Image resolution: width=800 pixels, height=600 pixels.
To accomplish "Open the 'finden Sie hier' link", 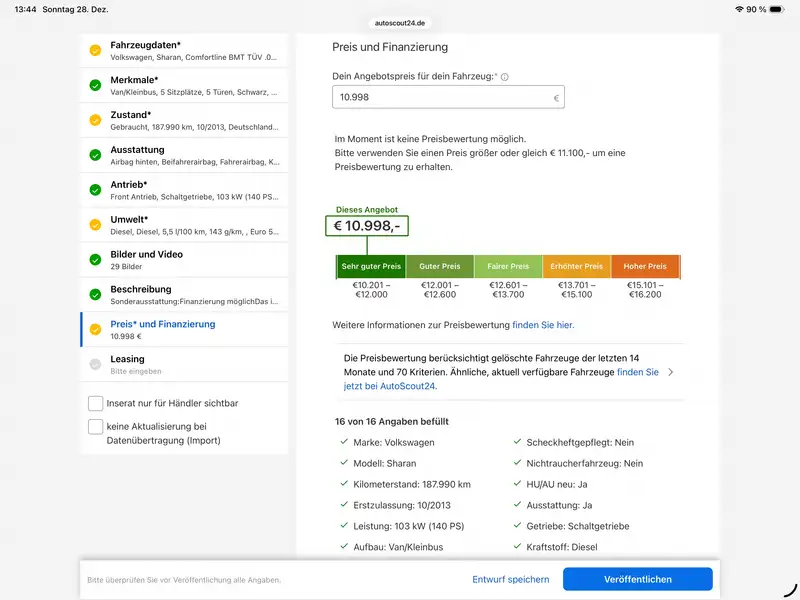I will (x=543, y=325).
